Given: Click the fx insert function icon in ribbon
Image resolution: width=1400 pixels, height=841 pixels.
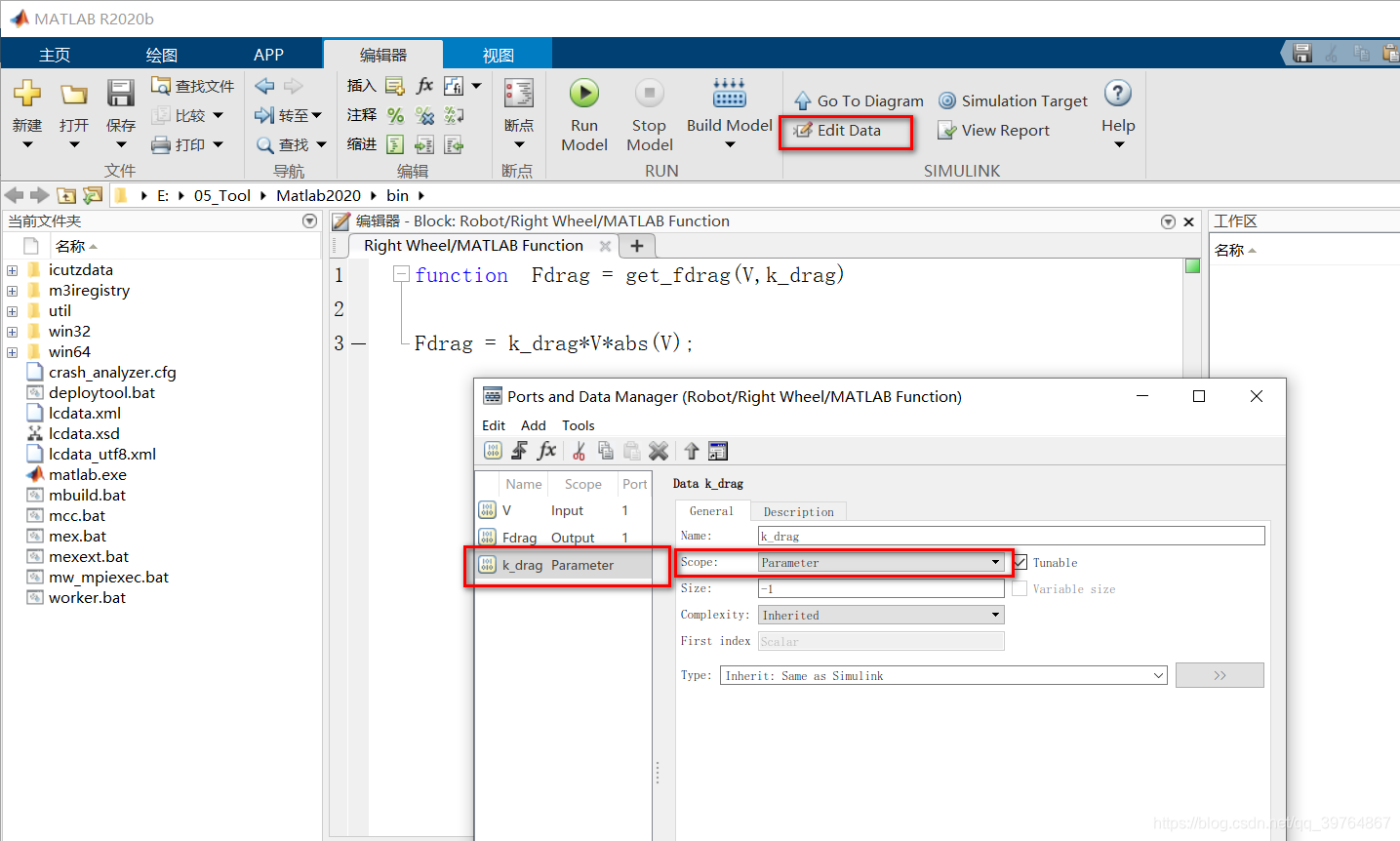Looking at the screenshot, I should (x=424, y=86).
